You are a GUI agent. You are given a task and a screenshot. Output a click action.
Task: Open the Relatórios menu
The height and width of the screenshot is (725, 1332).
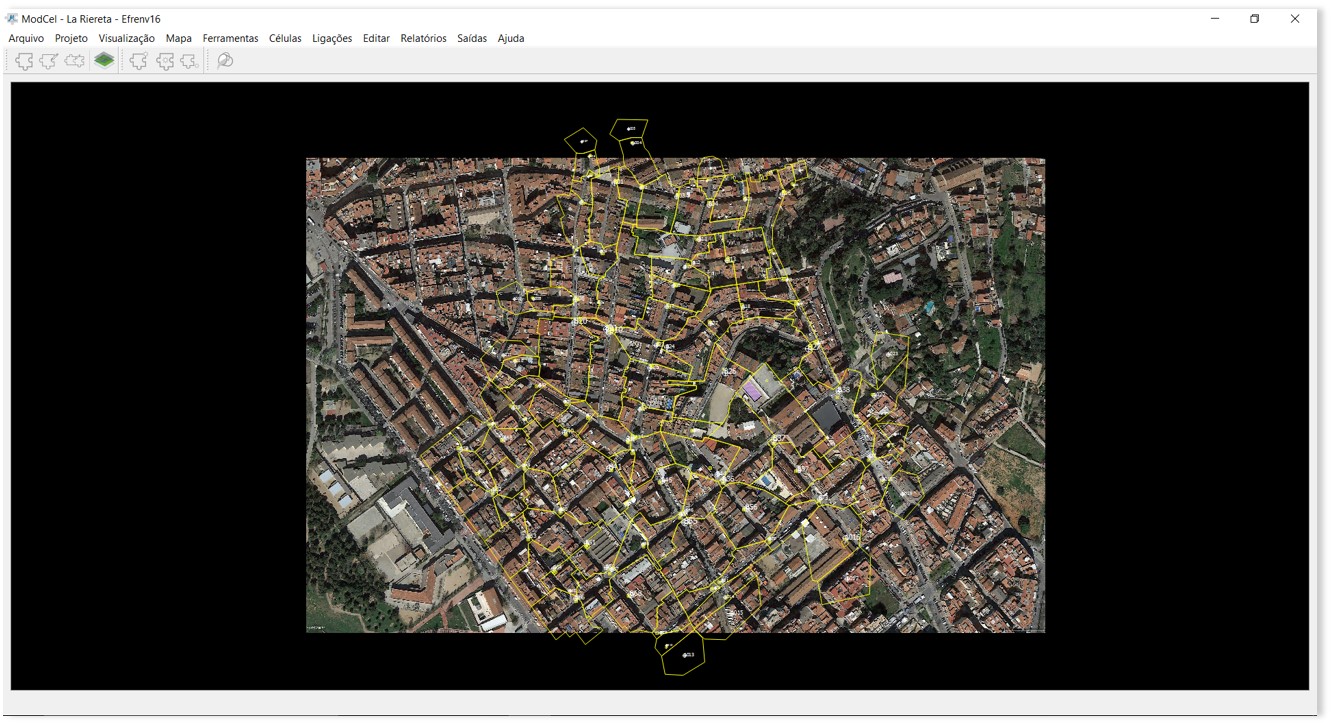(x=423, y=38)
